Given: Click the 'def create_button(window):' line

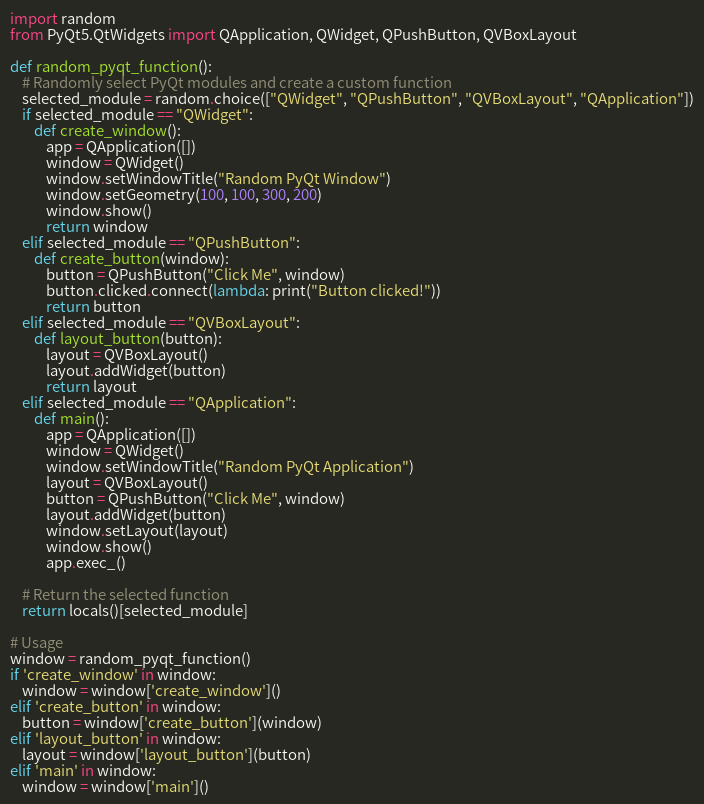Looking at the screenshot, I should (131, 259).
